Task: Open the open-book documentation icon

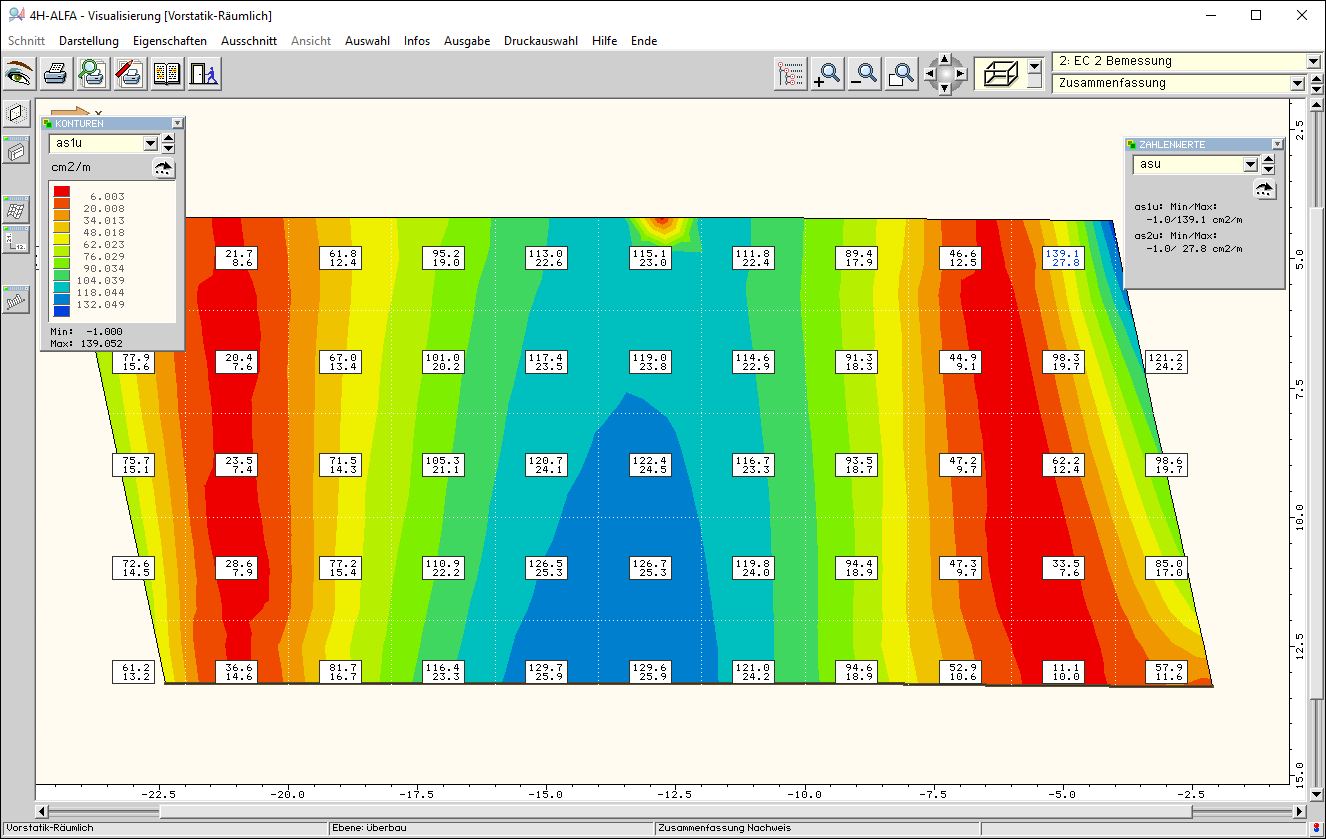Action: point(166,73)
